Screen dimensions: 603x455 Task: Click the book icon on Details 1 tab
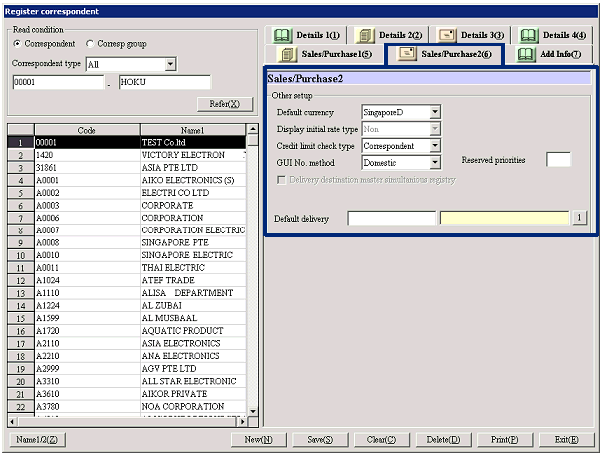click(282, 35)
